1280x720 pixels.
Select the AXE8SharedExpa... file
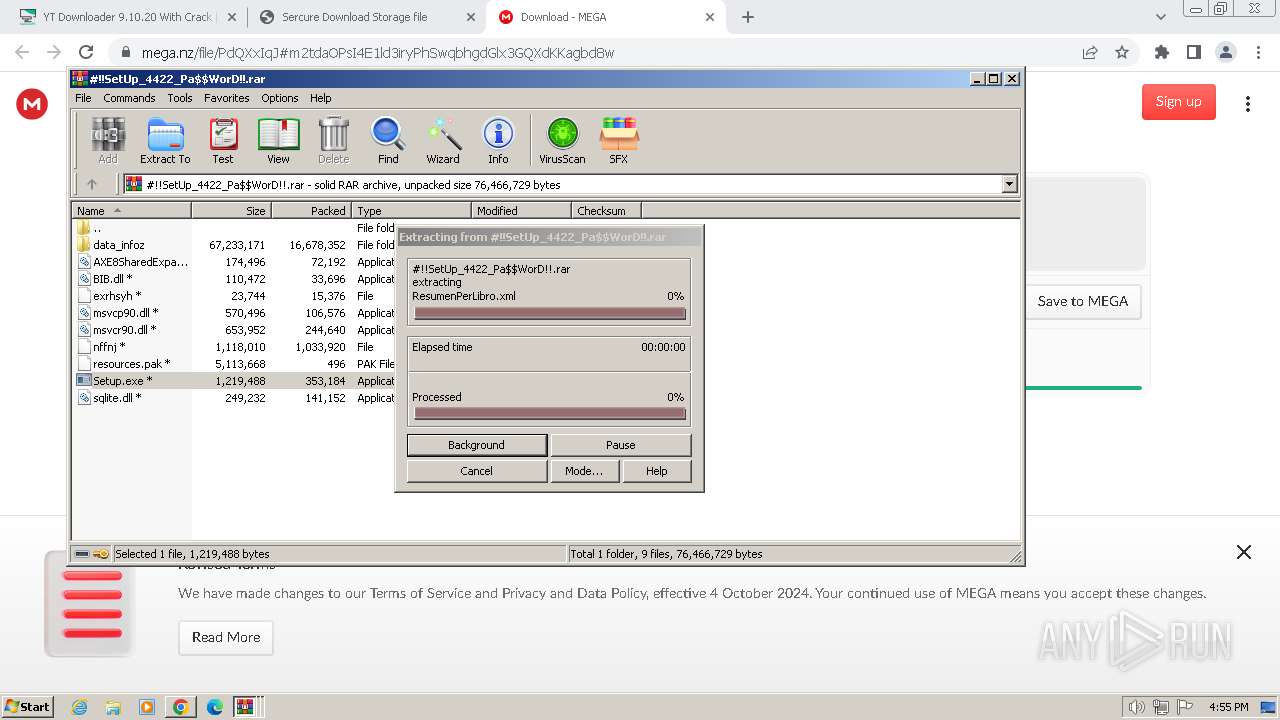pos(132,262)
